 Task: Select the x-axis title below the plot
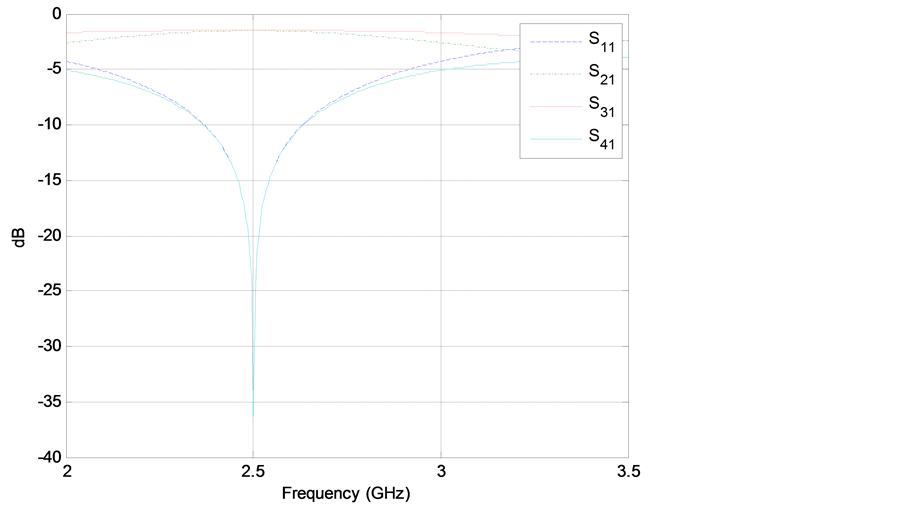click(345, 494)
